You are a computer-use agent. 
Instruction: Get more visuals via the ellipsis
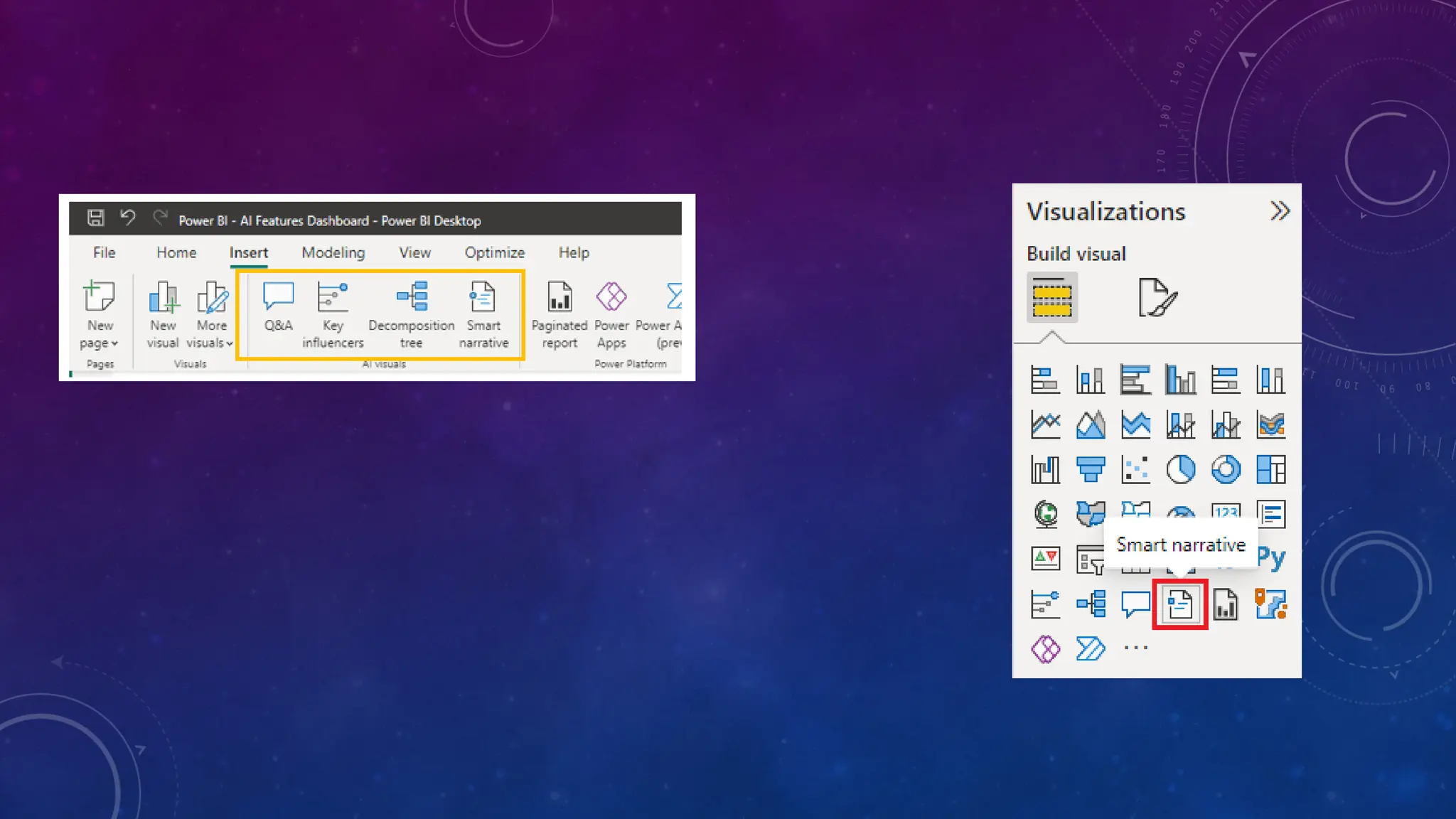coord(1135,648)
